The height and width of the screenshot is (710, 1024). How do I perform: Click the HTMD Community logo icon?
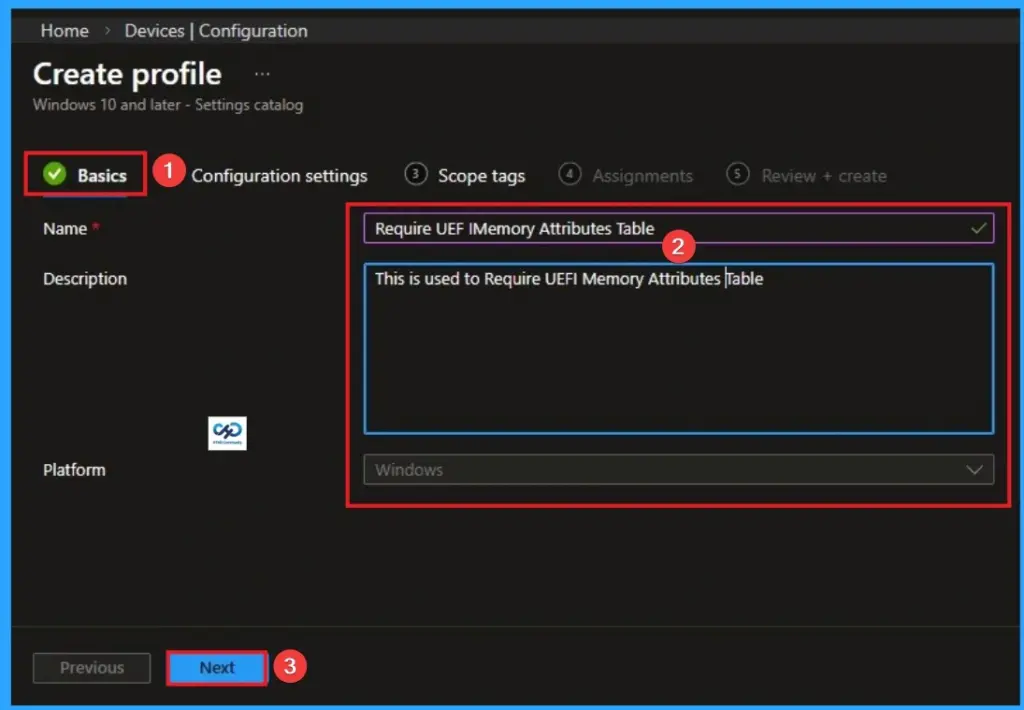click(x=227, y=433)
